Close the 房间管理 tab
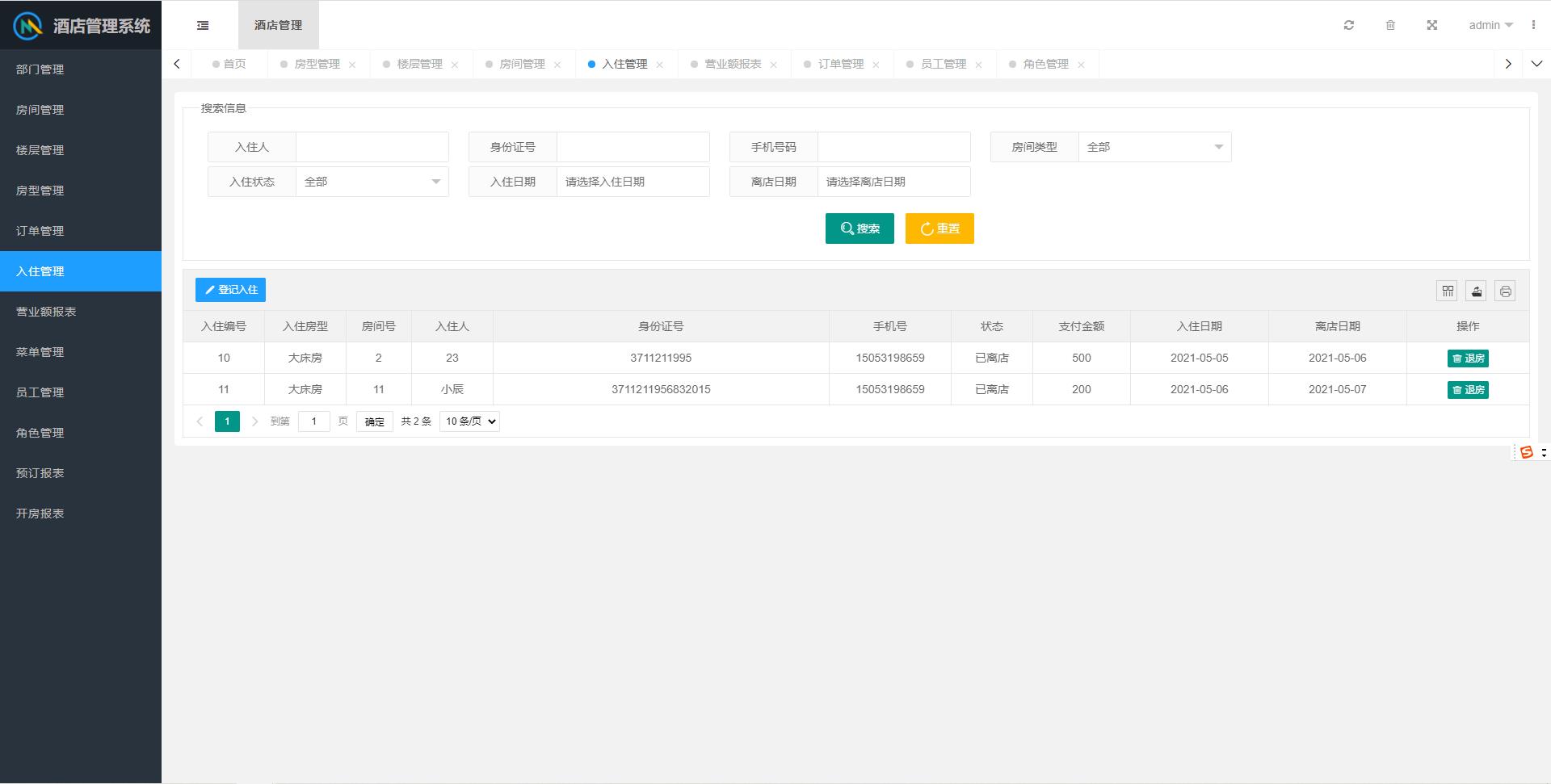 click(557, 65)
